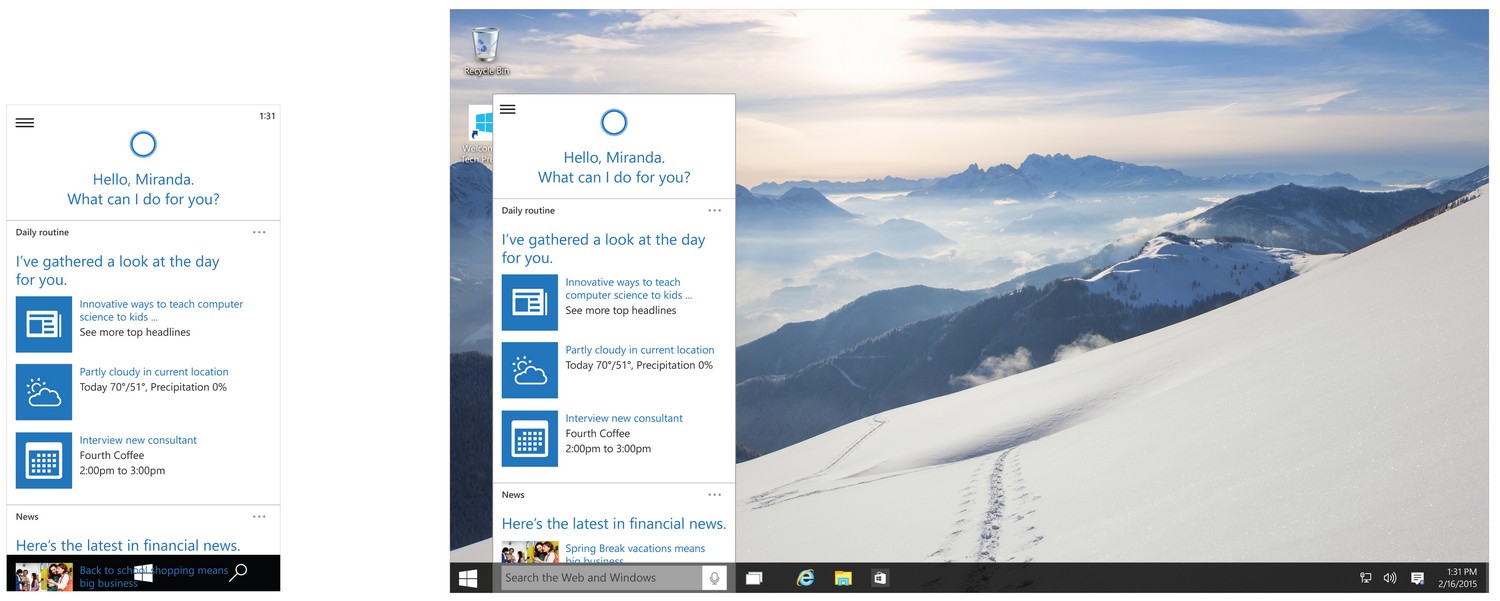The image size is (1500, 601).
Task: Open calendar tile in desktop Cortana panel
Action: [530, 438]
